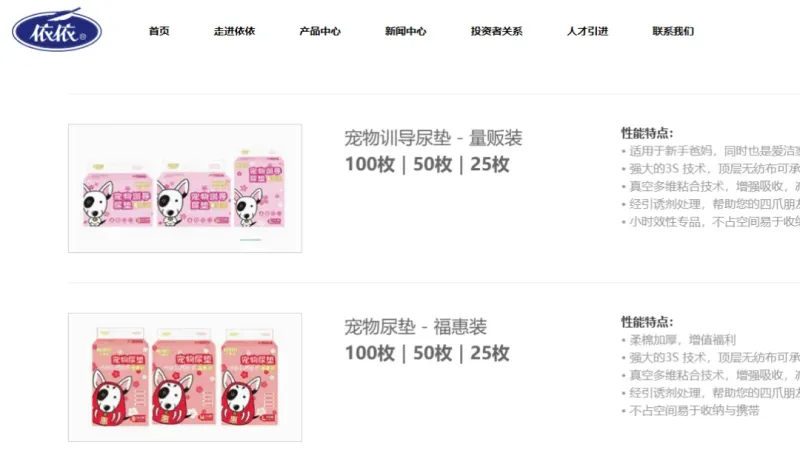Open the 宠物训导尿垫 量贩装 product image

[x=185, y=188]
